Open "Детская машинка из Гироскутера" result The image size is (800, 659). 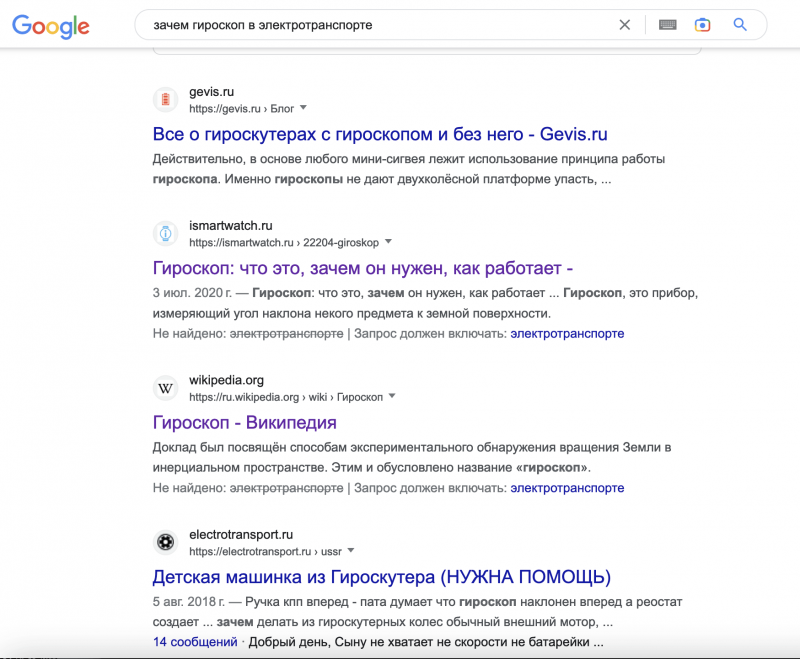382,577
